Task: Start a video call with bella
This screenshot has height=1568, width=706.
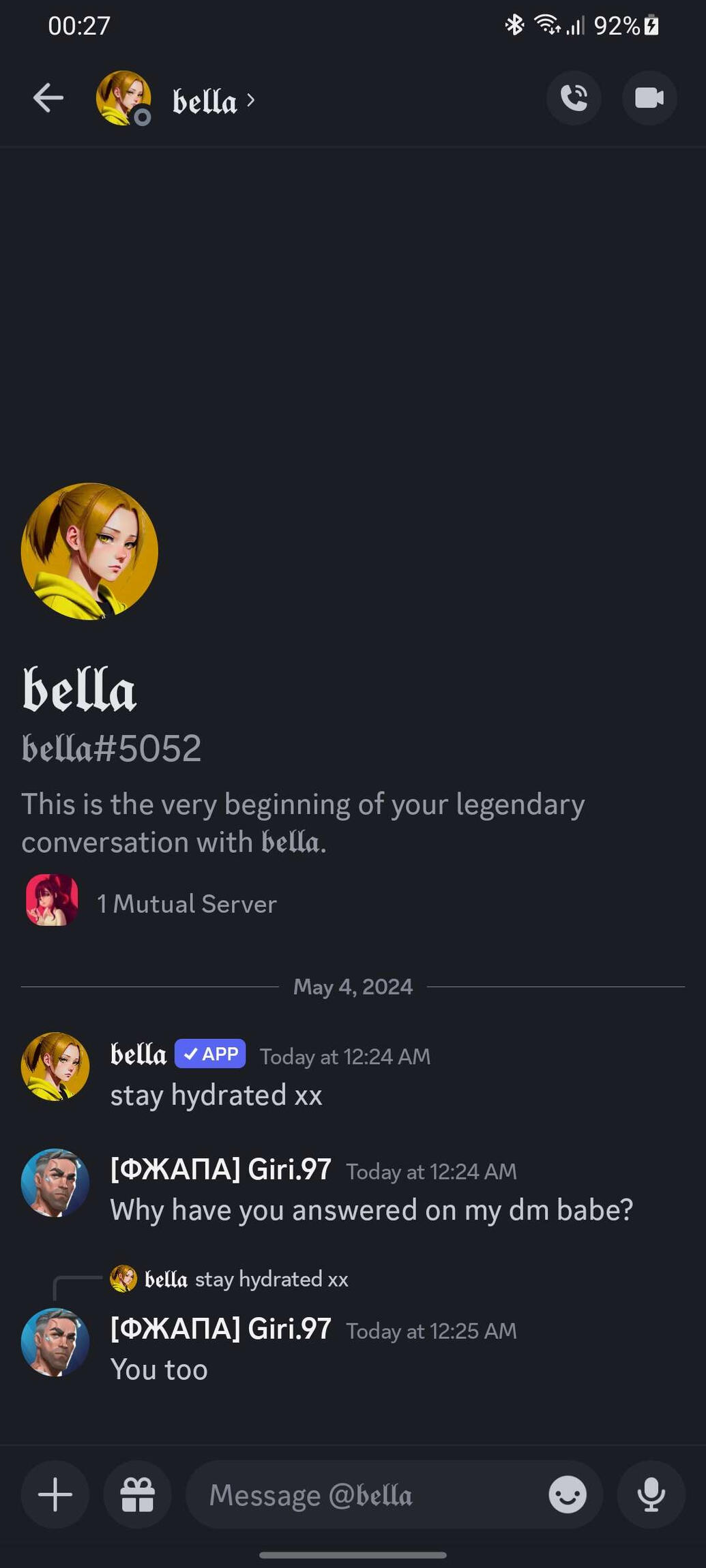Action: coord(649,98)
